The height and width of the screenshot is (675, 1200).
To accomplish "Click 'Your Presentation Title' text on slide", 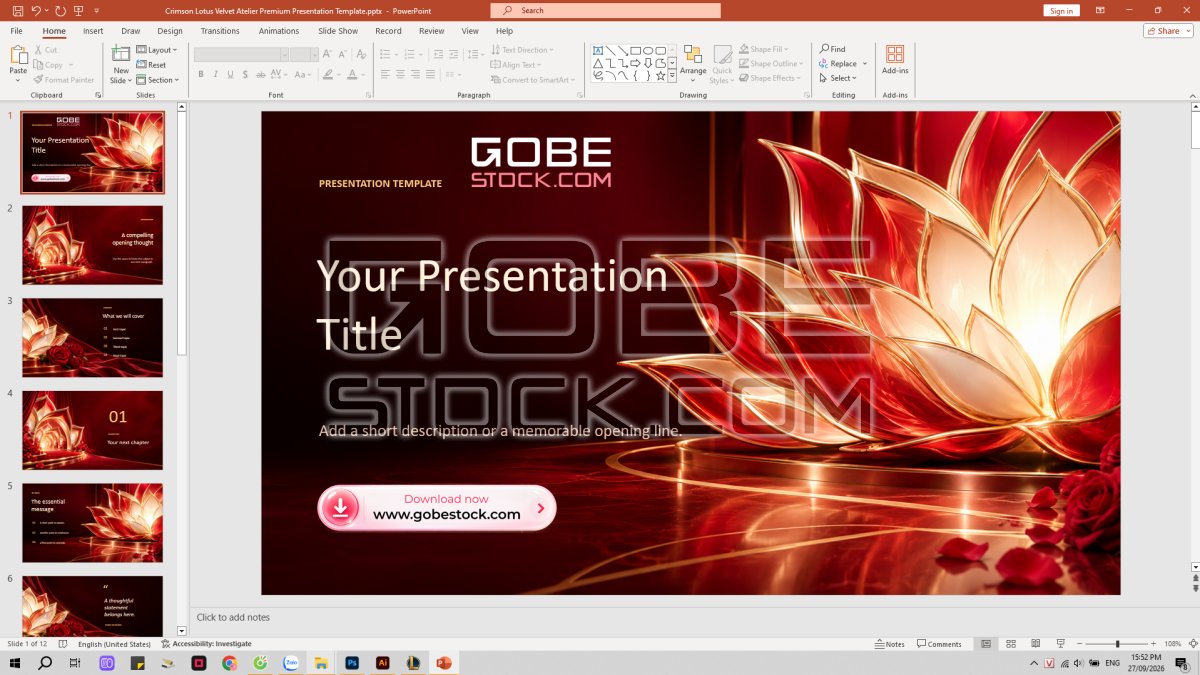I will click(x=492, y=305).
